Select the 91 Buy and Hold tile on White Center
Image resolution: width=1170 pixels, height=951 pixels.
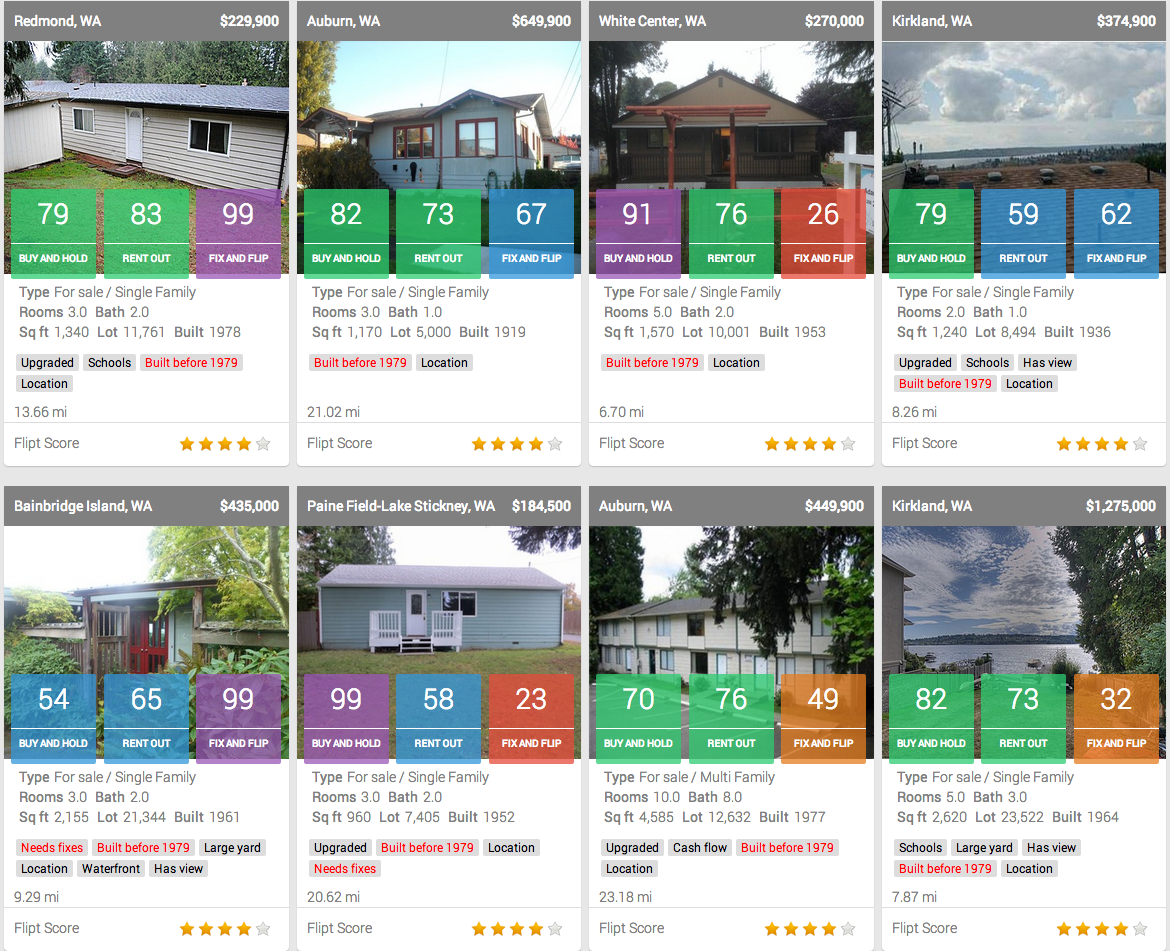pyautogui.click(x=638, y=233)
